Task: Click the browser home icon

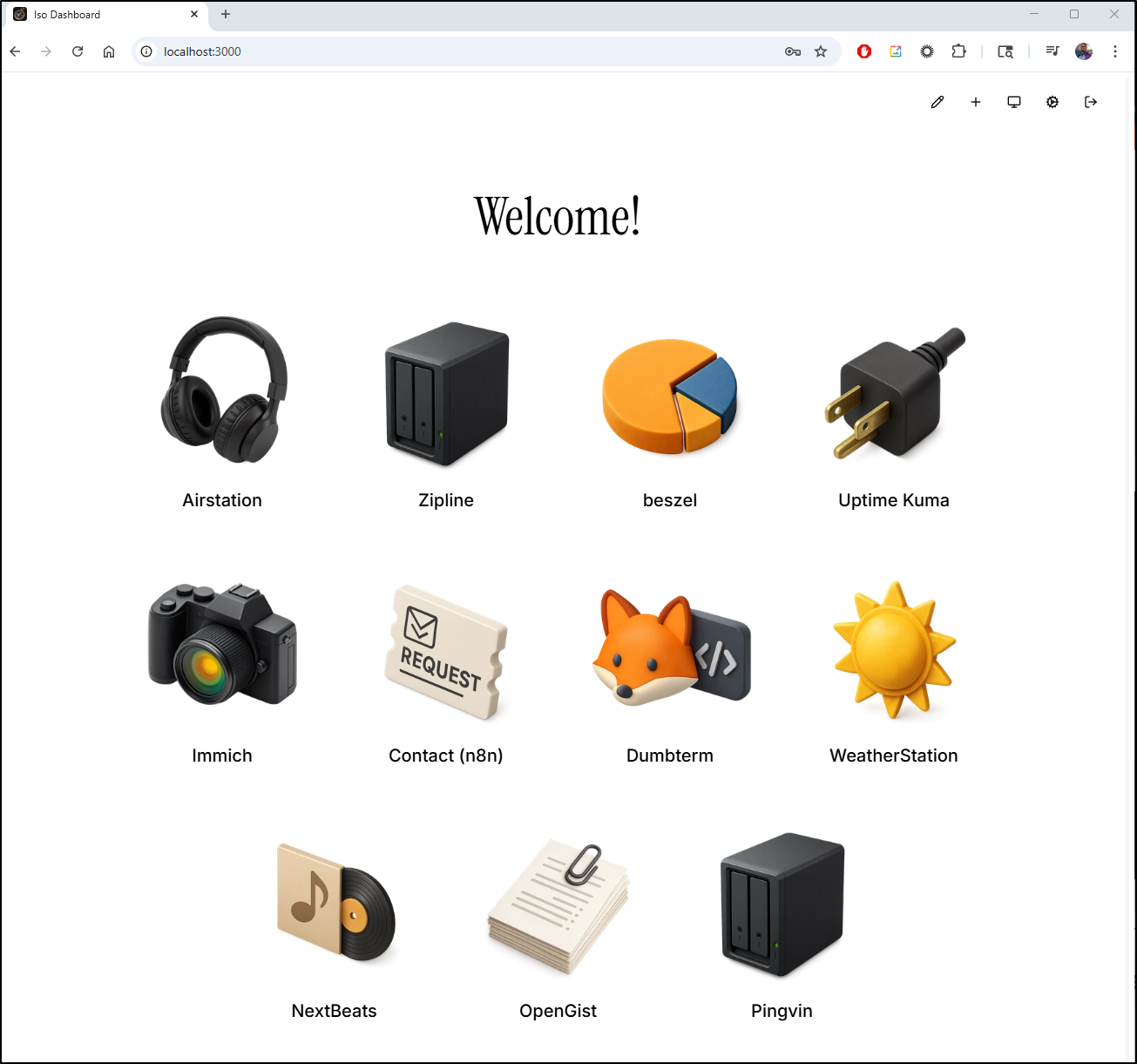Action: (109, 51)
